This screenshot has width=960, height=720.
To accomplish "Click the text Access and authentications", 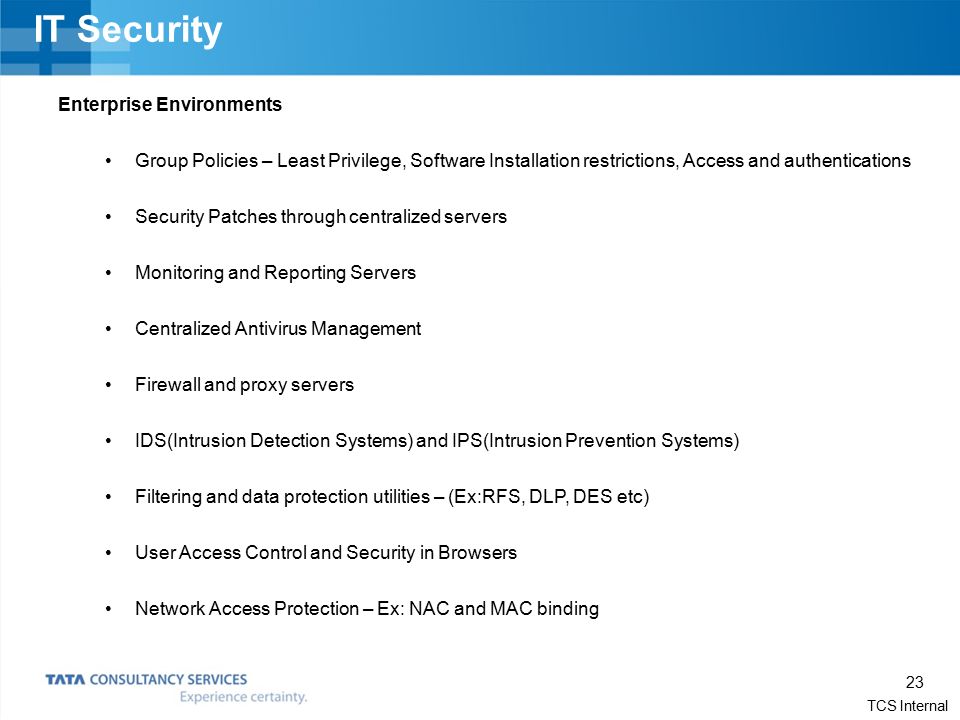I will (797, 161).
